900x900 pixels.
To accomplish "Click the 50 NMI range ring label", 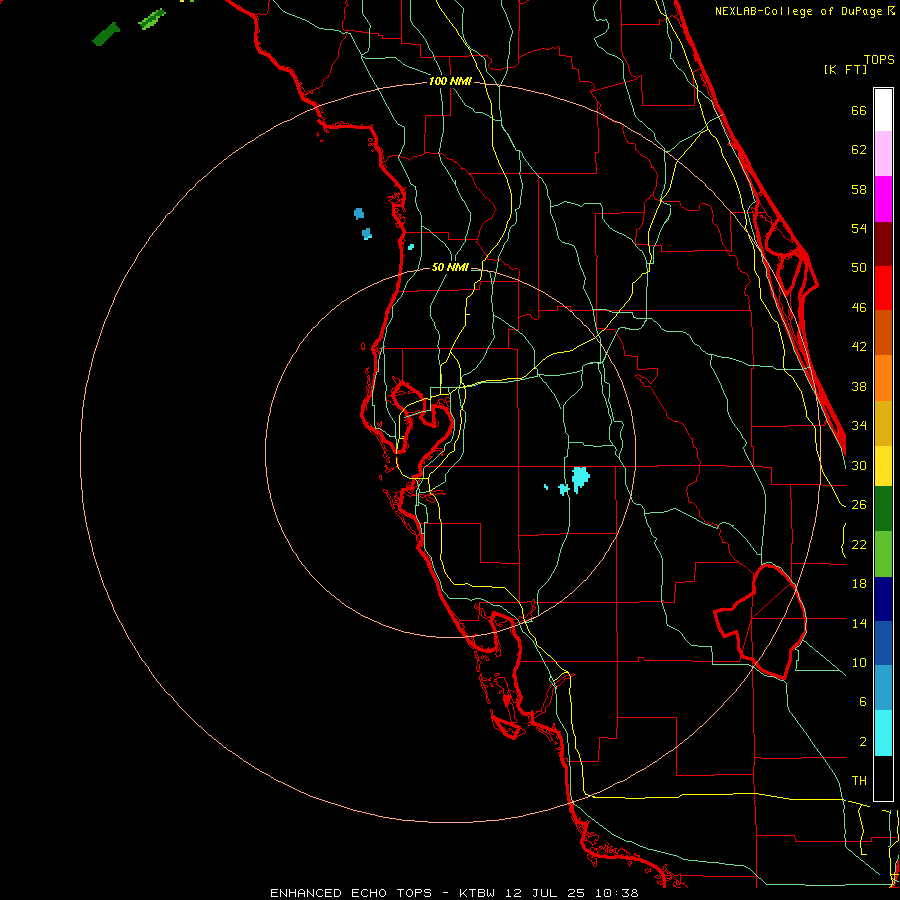I will pyautogui.click(x=450, y=267).
